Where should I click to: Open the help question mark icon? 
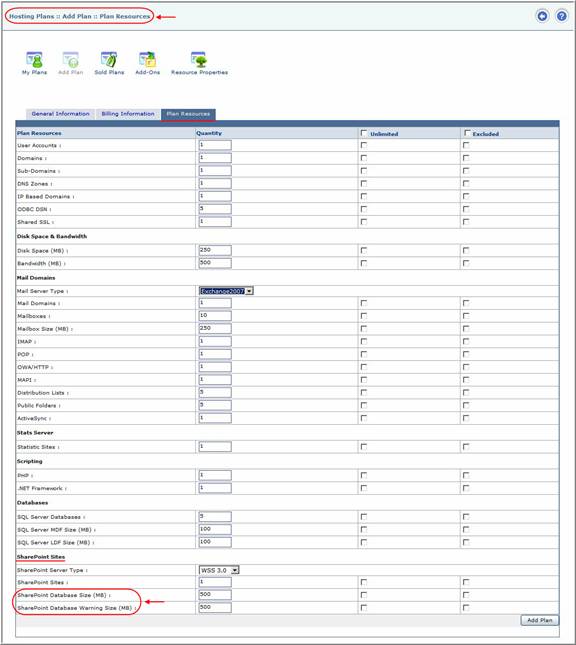coord(562,16)
